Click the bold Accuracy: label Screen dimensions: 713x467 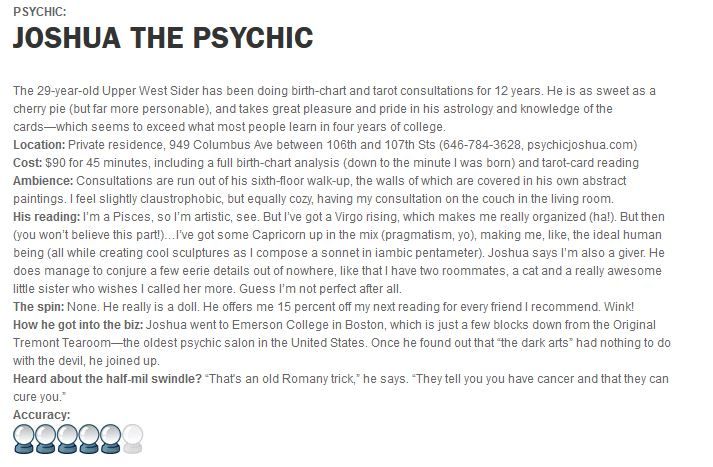pos(41,415)
